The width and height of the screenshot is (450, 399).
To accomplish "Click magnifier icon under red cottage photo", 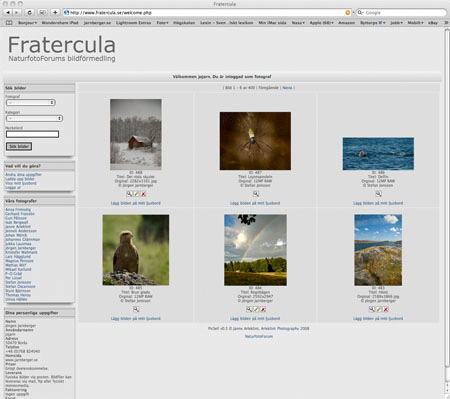I will click(129, 194).
